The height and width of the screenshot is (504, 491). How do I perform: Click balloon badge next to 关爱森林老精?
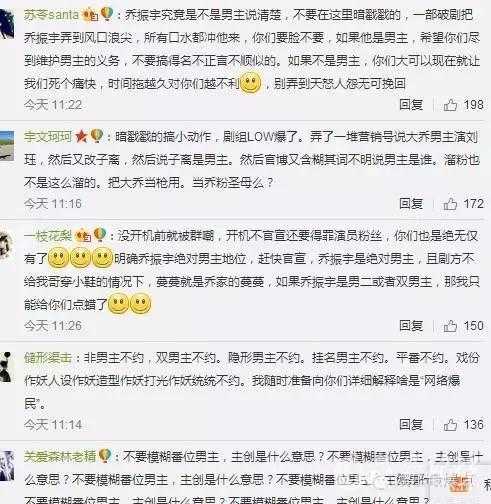104,455
